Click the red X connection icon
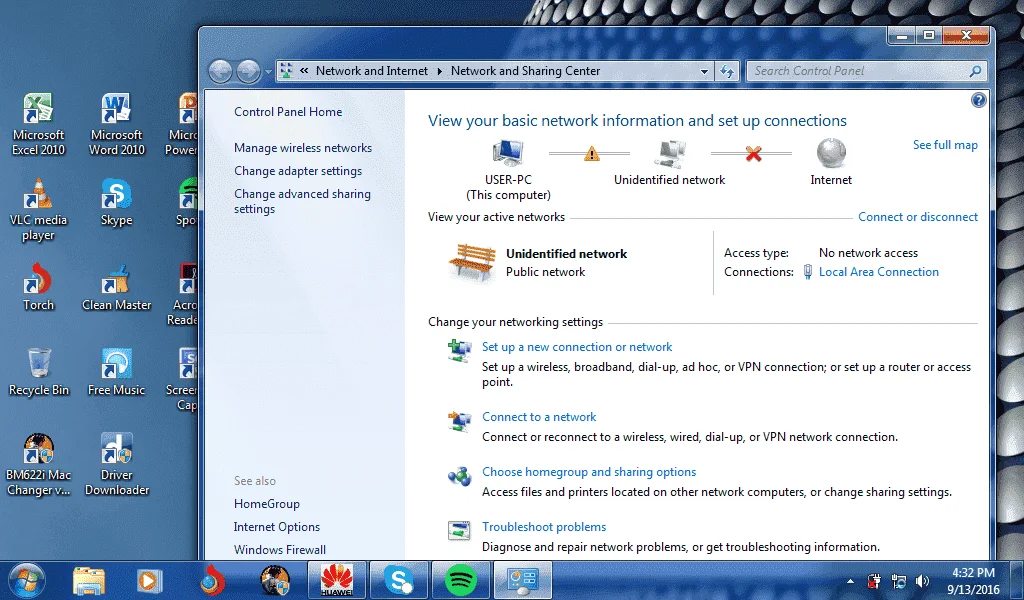The image size is (1024, 600). tap(753, 154)
